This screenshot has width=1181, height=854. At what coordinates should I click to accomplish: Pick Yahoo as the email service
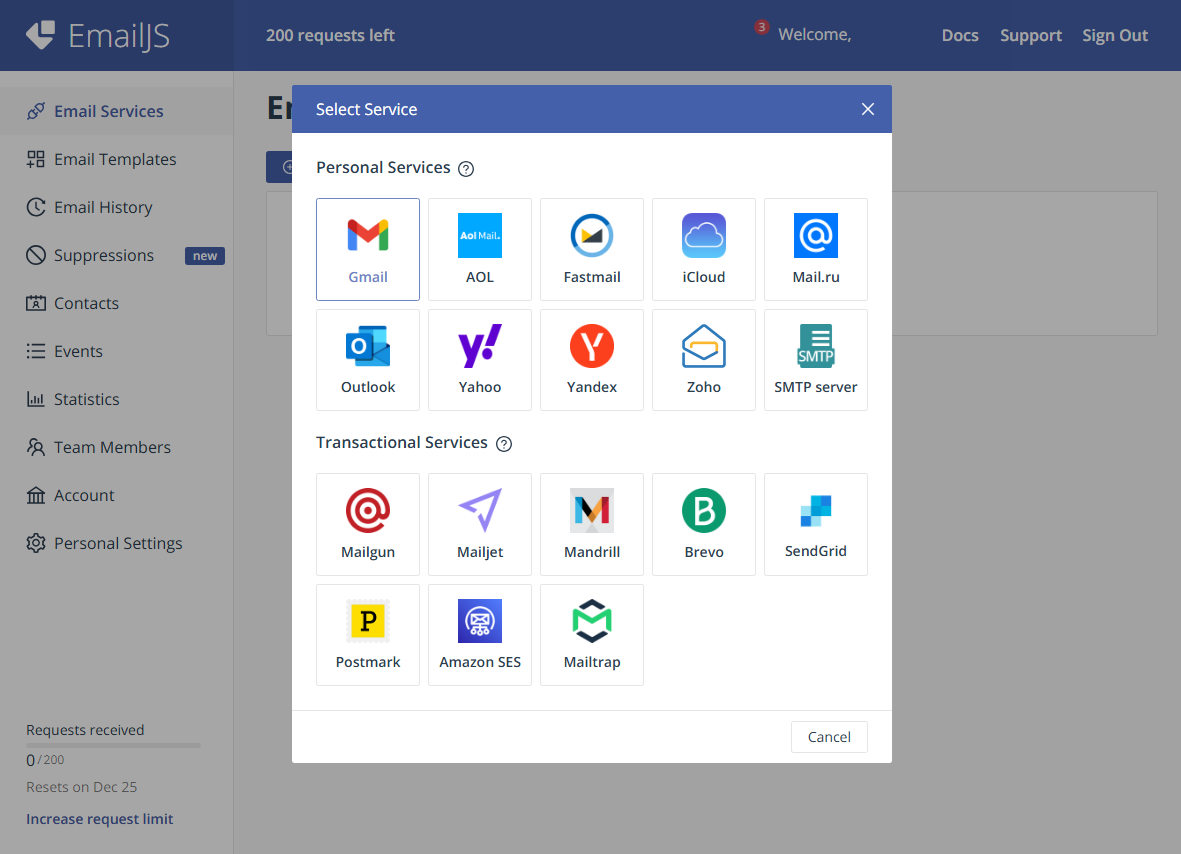coord(480,360)
